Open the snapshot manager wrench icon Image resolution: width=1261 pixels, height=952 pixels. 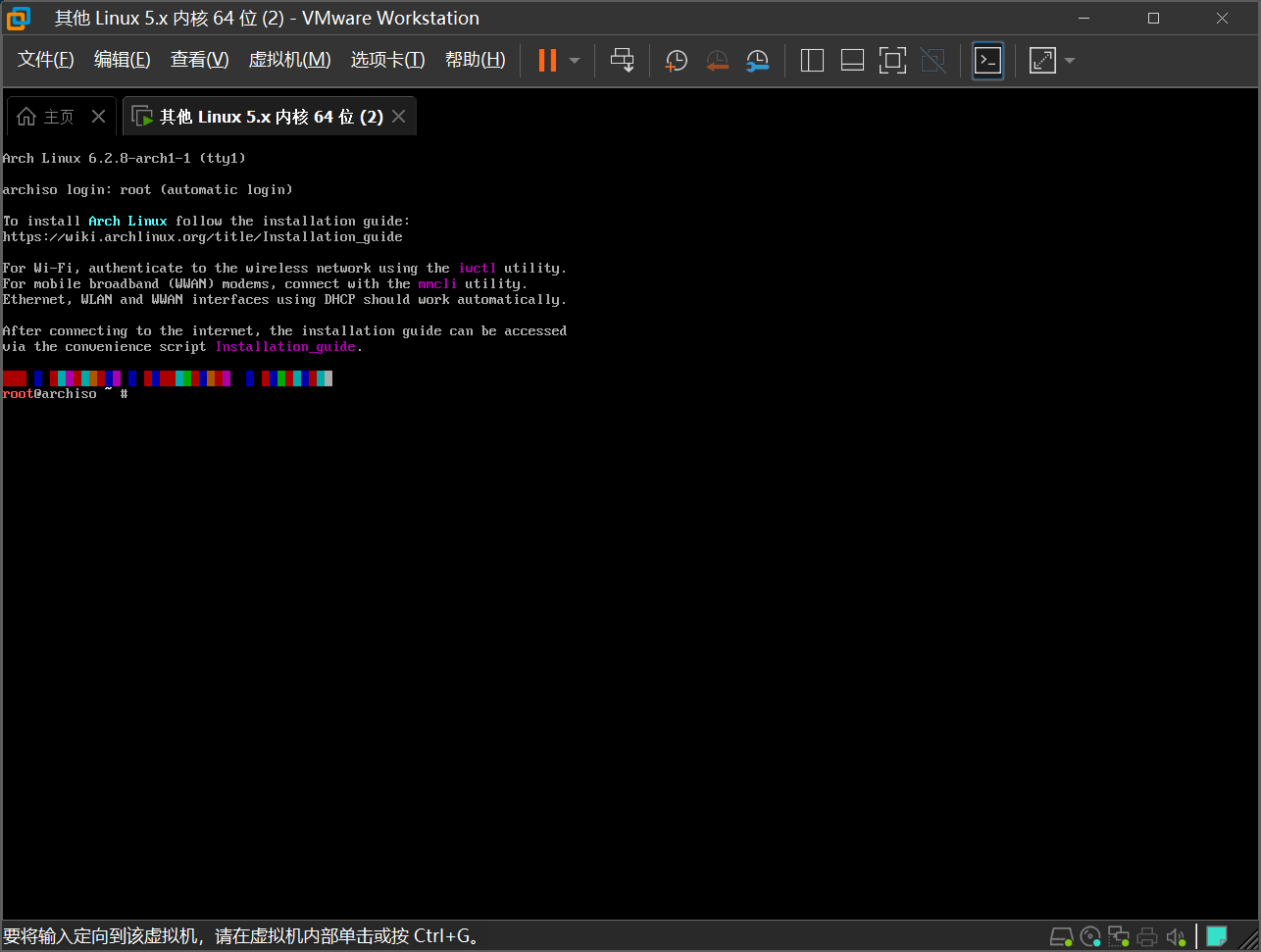click(x=757, y=61)
